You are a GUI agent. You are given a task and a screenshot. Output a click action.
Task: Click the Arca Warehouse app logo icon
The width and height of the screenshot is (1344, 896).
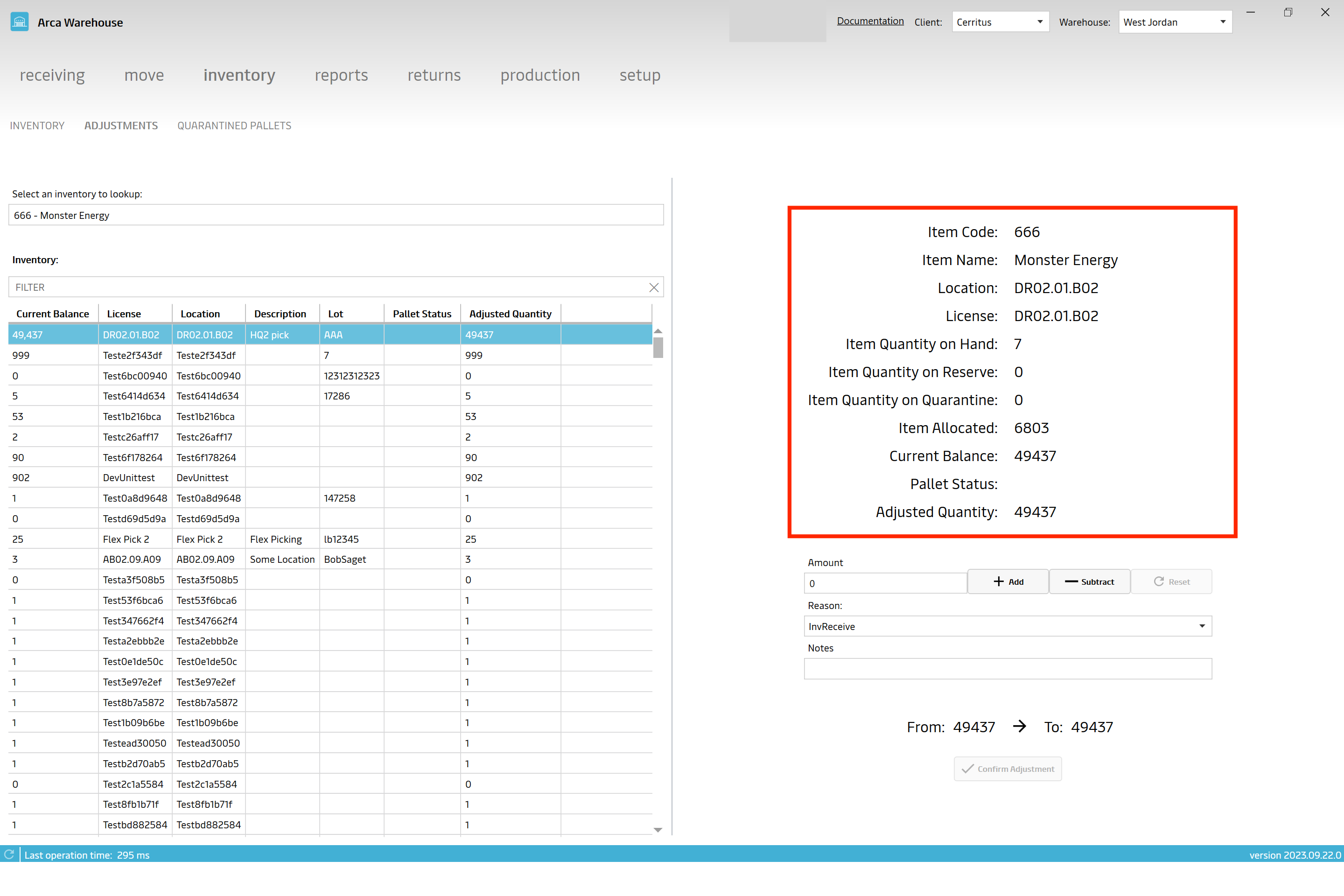(20, 22)
